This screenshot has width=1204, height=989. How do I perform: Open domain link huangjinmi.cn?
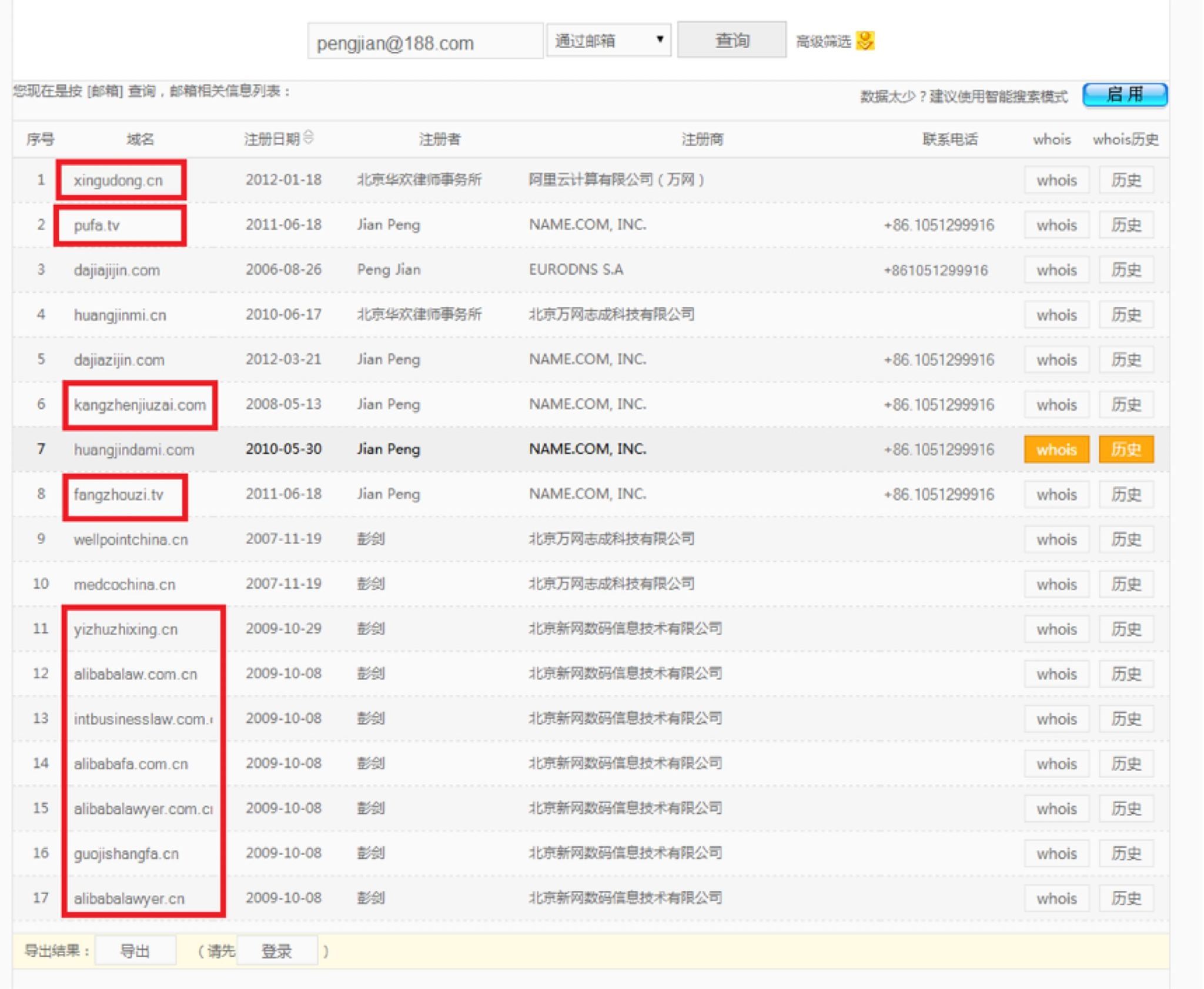click(119, 315)
